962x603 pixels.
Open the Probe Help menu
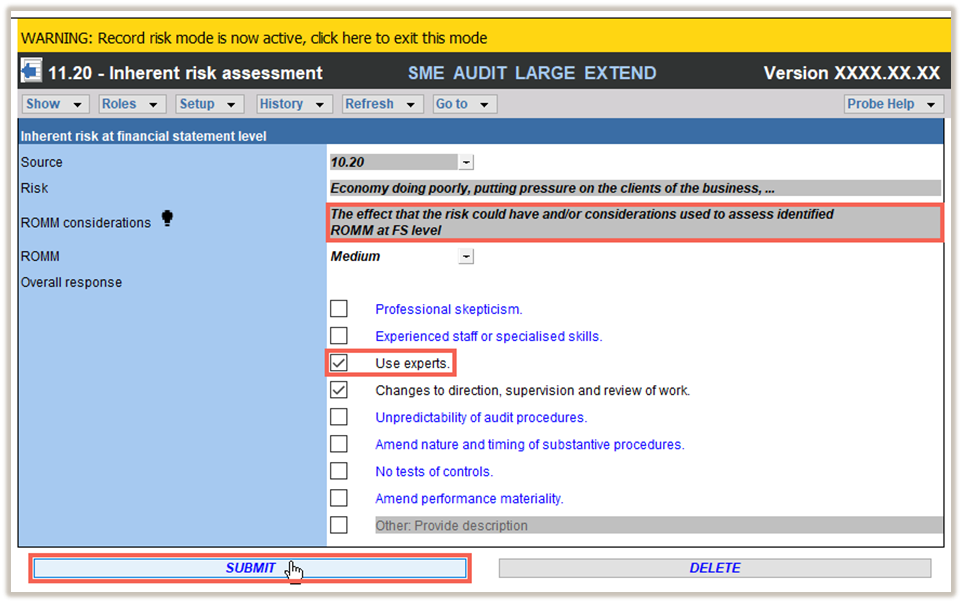tap(893, 104)
